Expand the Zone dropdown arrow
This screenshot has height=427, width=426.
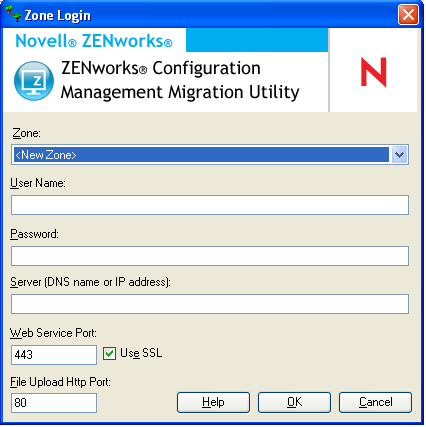point(399,155)
